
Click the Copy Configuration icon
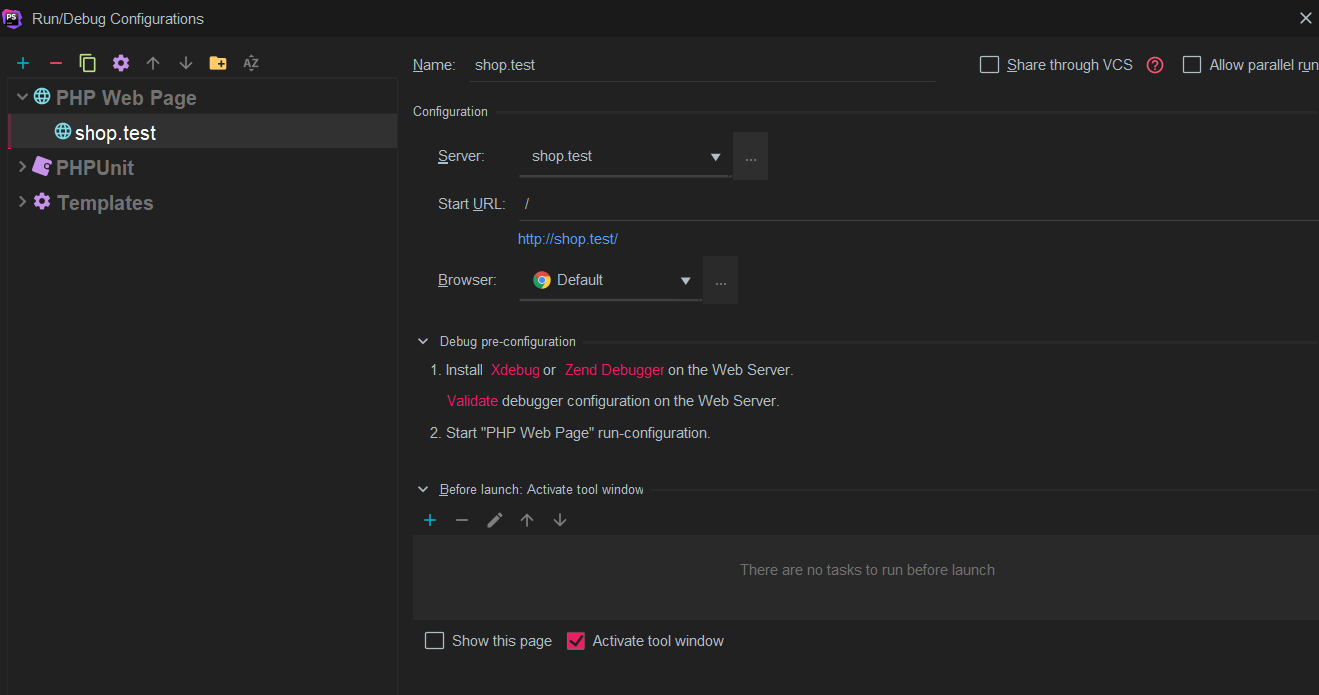pyautogui.click(x=88, y=63)
